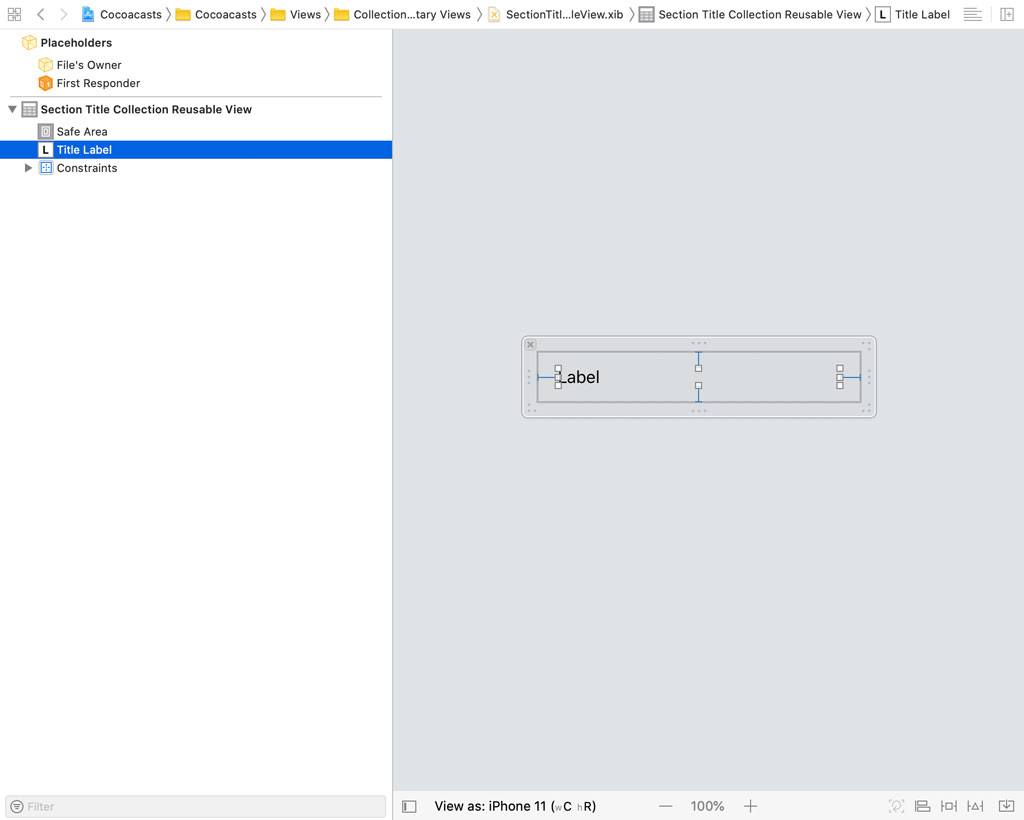Open the Embed In Stack tool
The image size is (1024, 820).
922,806
